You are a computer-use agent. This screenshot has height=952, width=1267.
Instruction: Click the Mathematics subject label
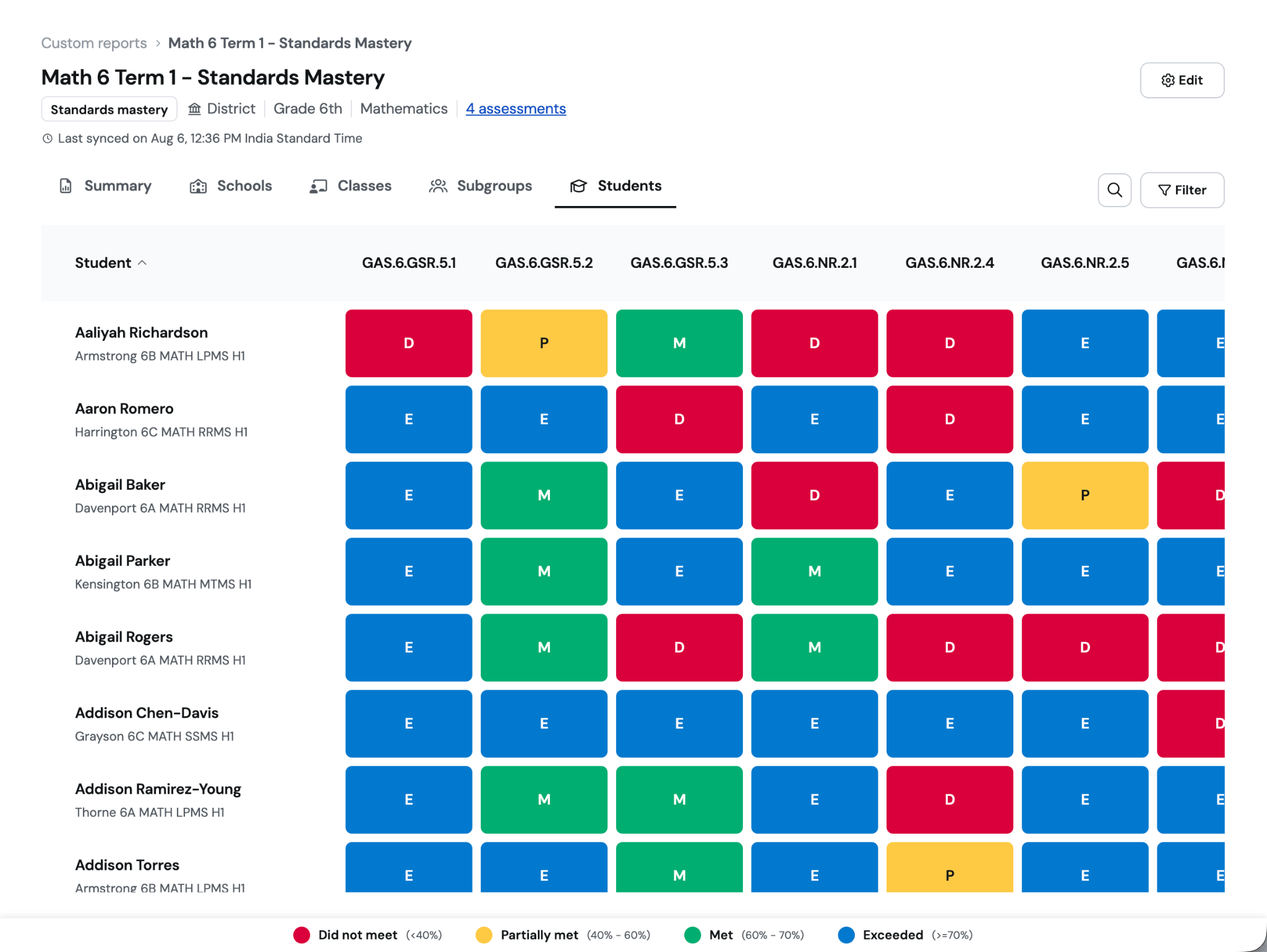tap(404, 109)
